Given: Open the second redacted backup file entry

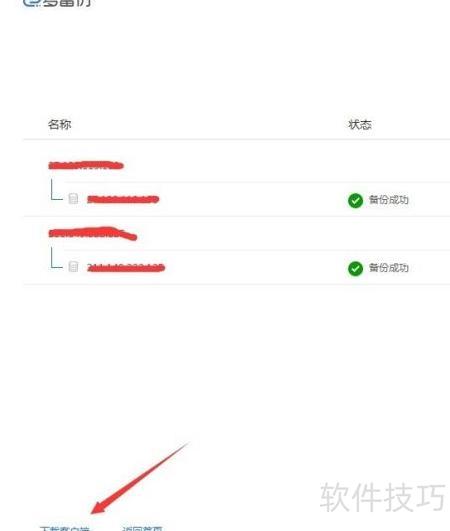Looking at the screenshot, I should pos(126,268).
